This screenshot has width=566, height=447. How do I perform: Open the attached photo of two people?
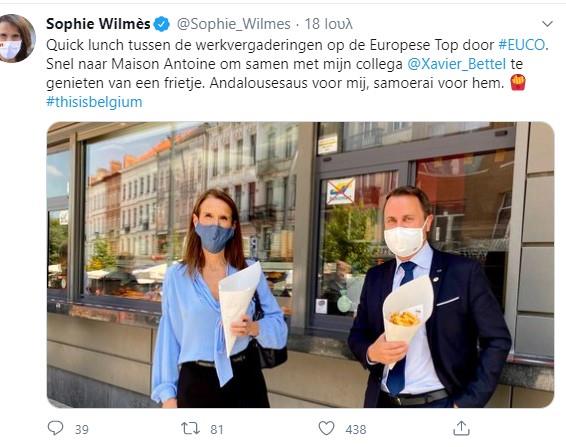[x=300, y=265]
